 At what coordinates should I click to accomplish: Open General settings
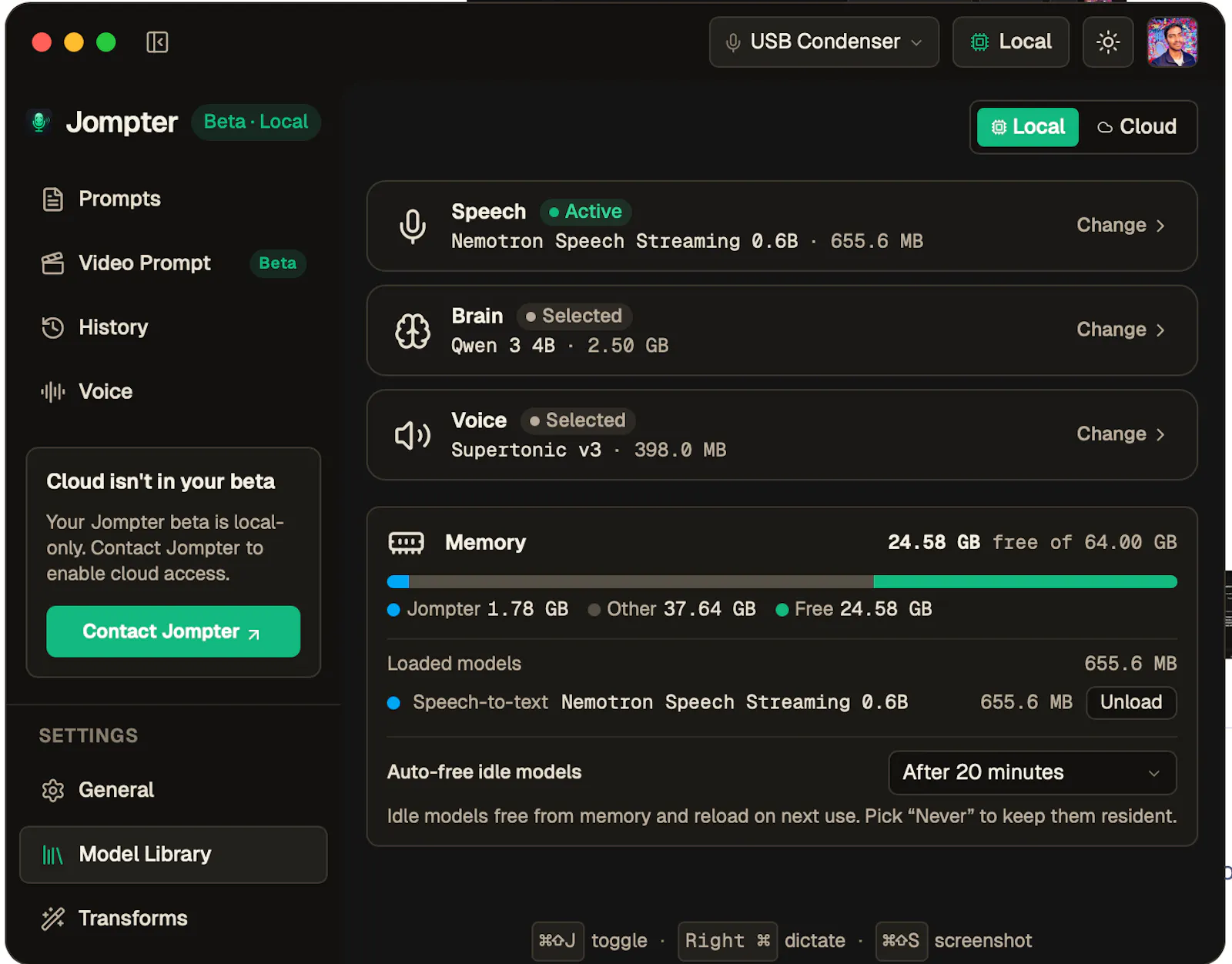point(173,790)
